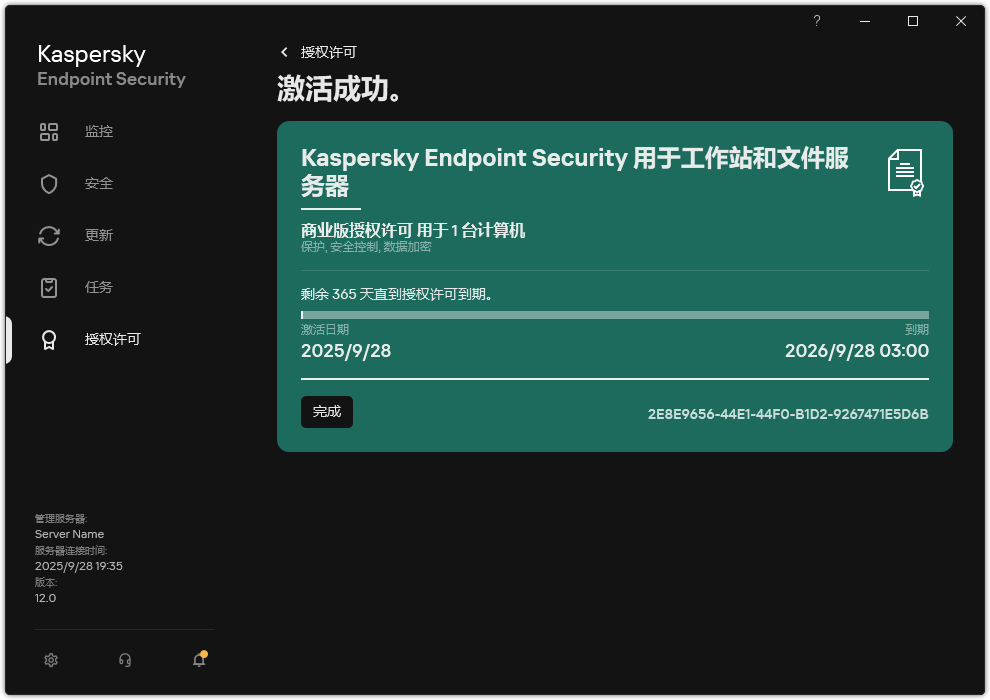Select 监控 in the sidebar

coord(99,132)
